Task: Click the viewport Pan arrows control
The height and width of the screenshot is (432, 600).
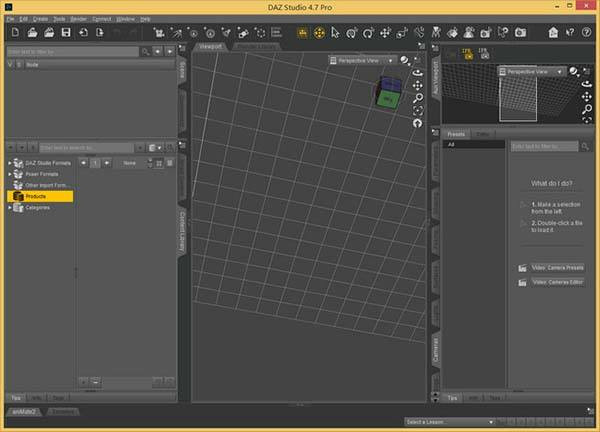Action: (x=417, y=86)
